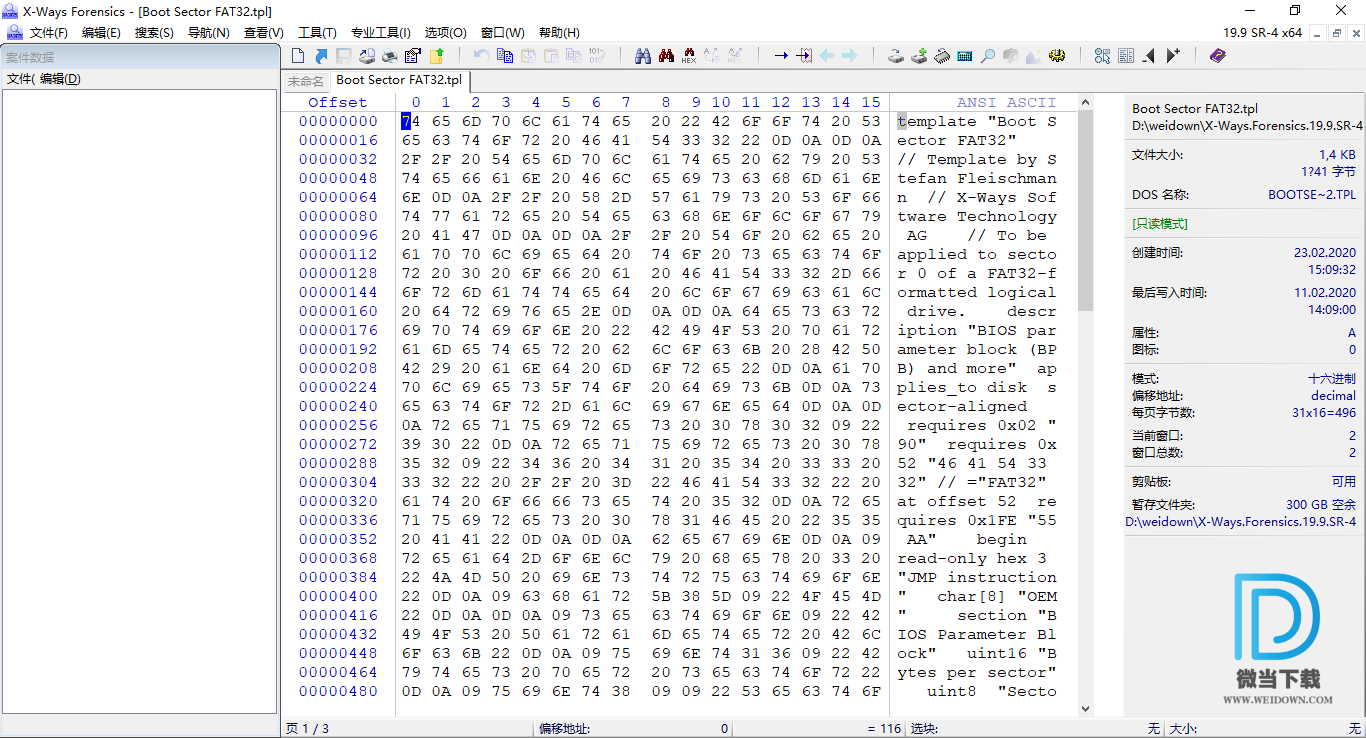Viewport: 1366px width, 738px height.
Task: Click the Copy Block icon
Action: click(504, 56)
